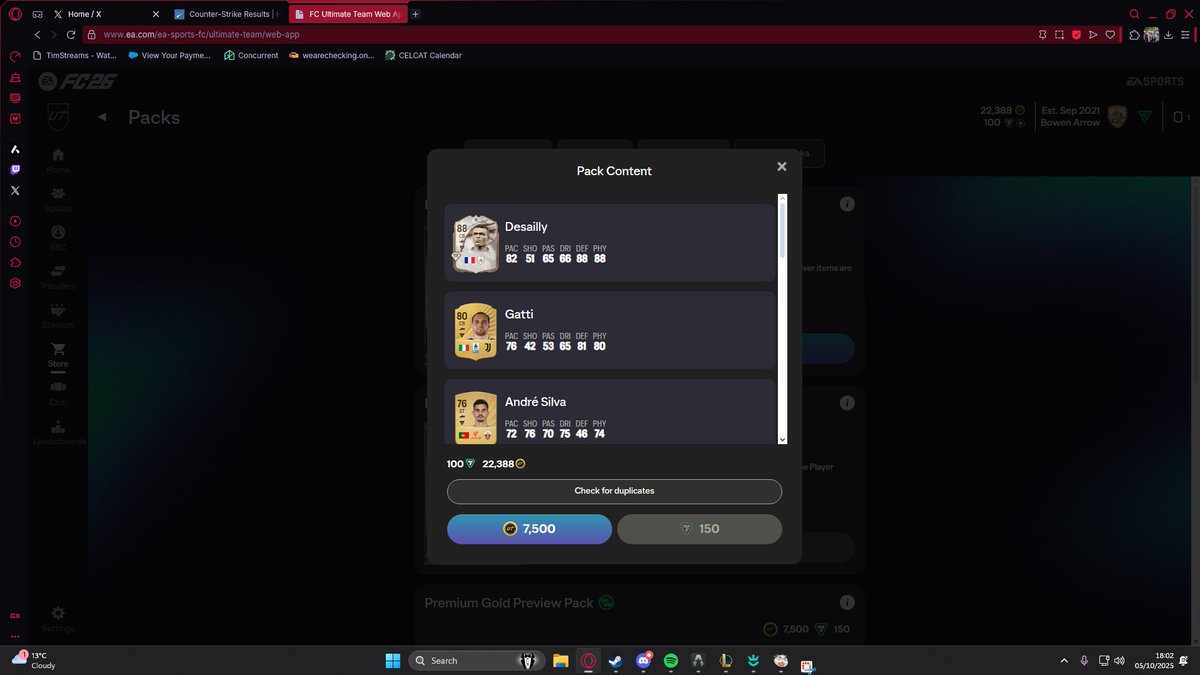Open the Home section in the FUT sidebar
This screenshot has width=1200, height=675.
tap(57, 155)
